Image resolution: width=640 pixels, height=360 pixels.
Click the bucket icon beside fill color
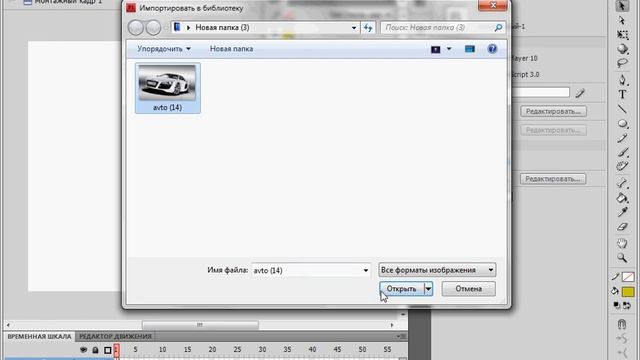click(x=616, y=291)
